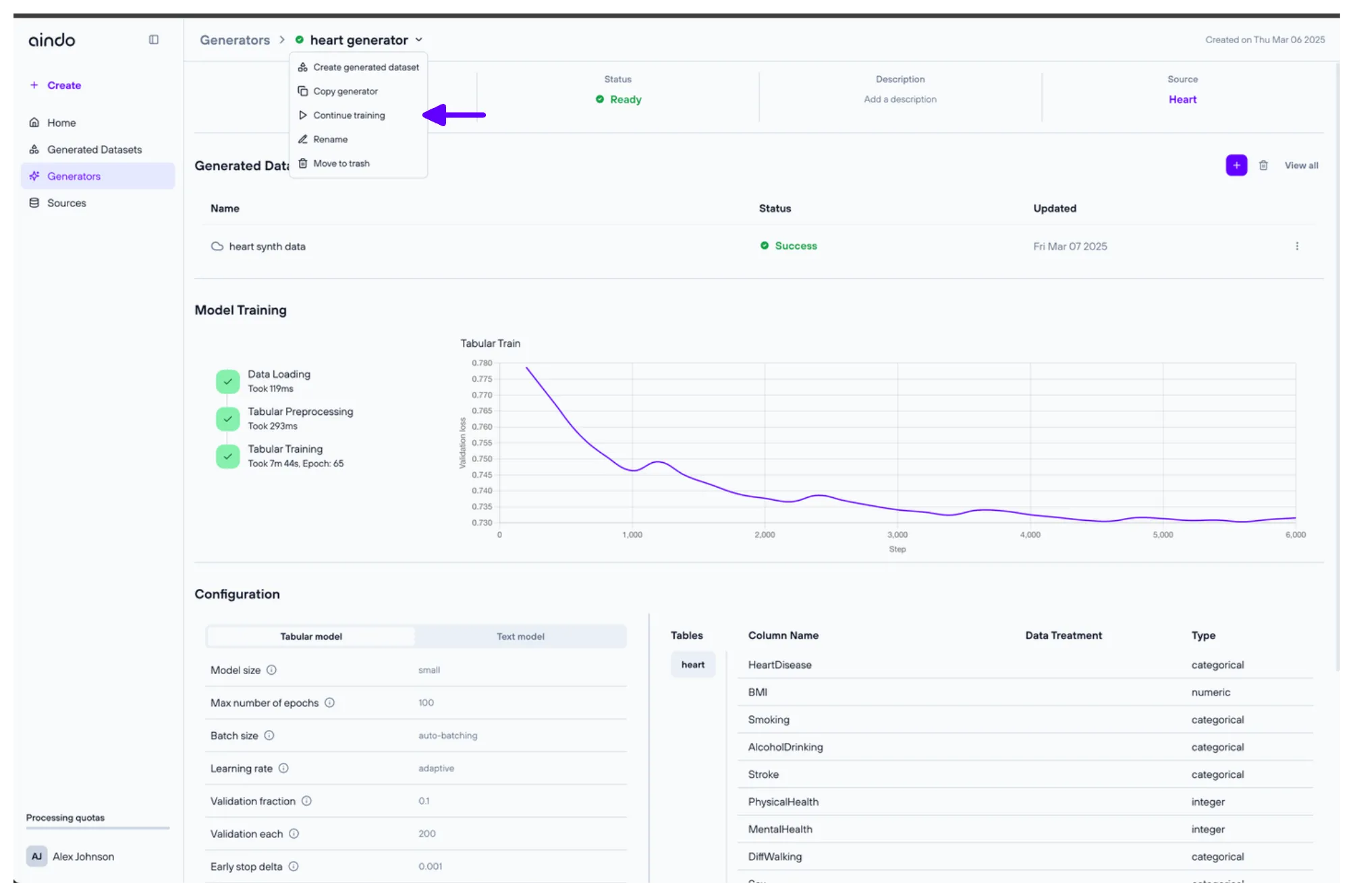Toggle heart generator dropdown chevron
Screen dimensions: 1353x896
(419, 40)
